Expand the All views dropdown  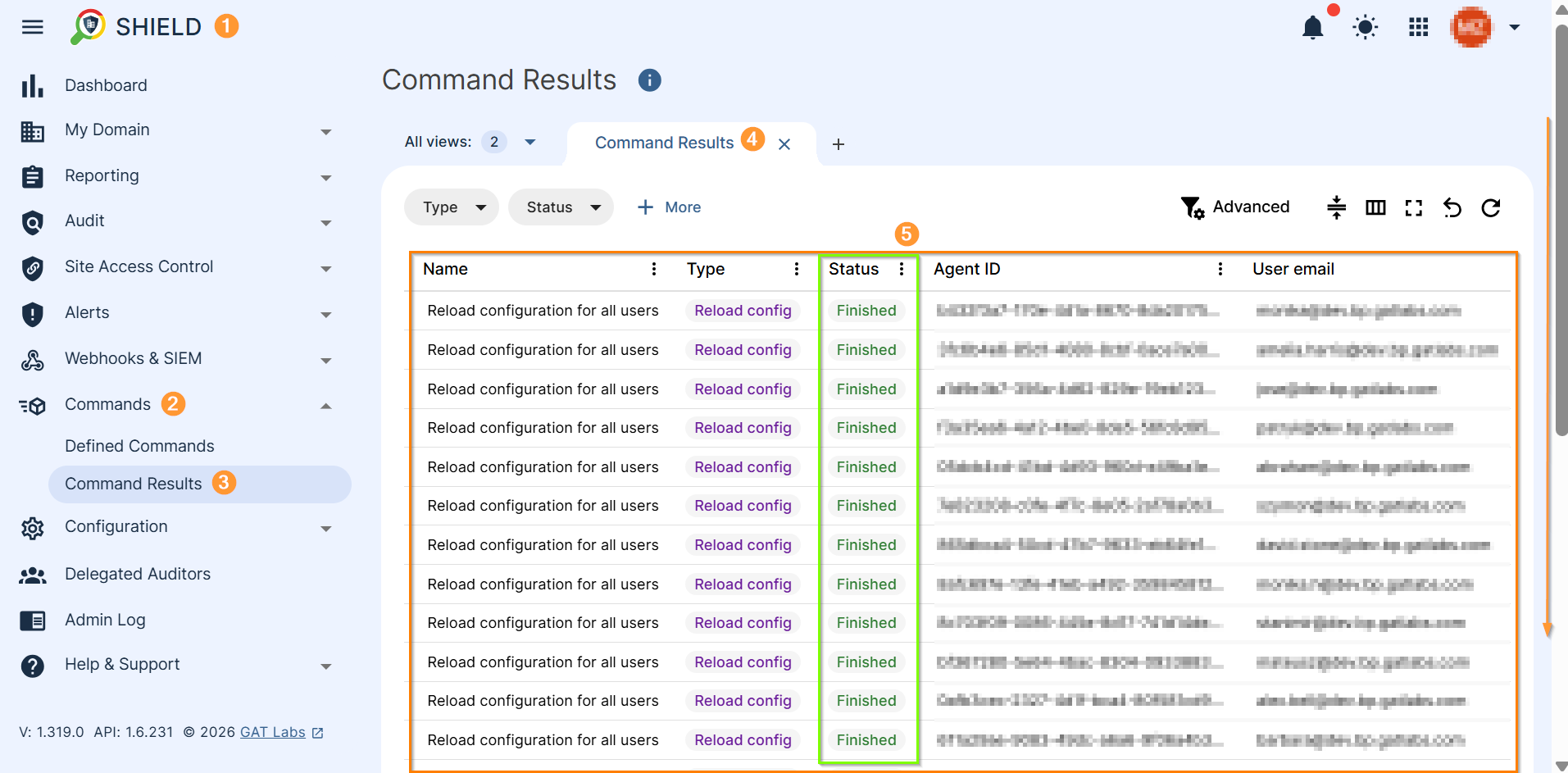click(x=529, y=141)
